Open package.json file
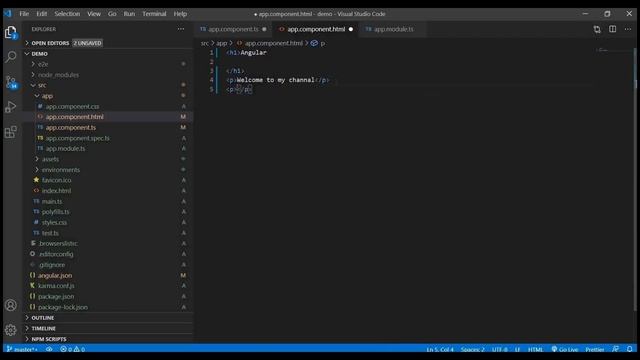This screenshot has height=360, width=640. (x=56, y=296)
